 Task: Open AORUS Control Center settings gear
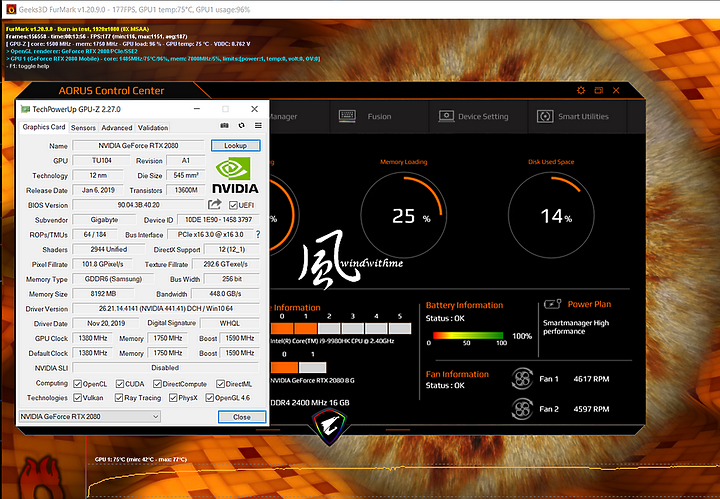[x=581, y=90]
